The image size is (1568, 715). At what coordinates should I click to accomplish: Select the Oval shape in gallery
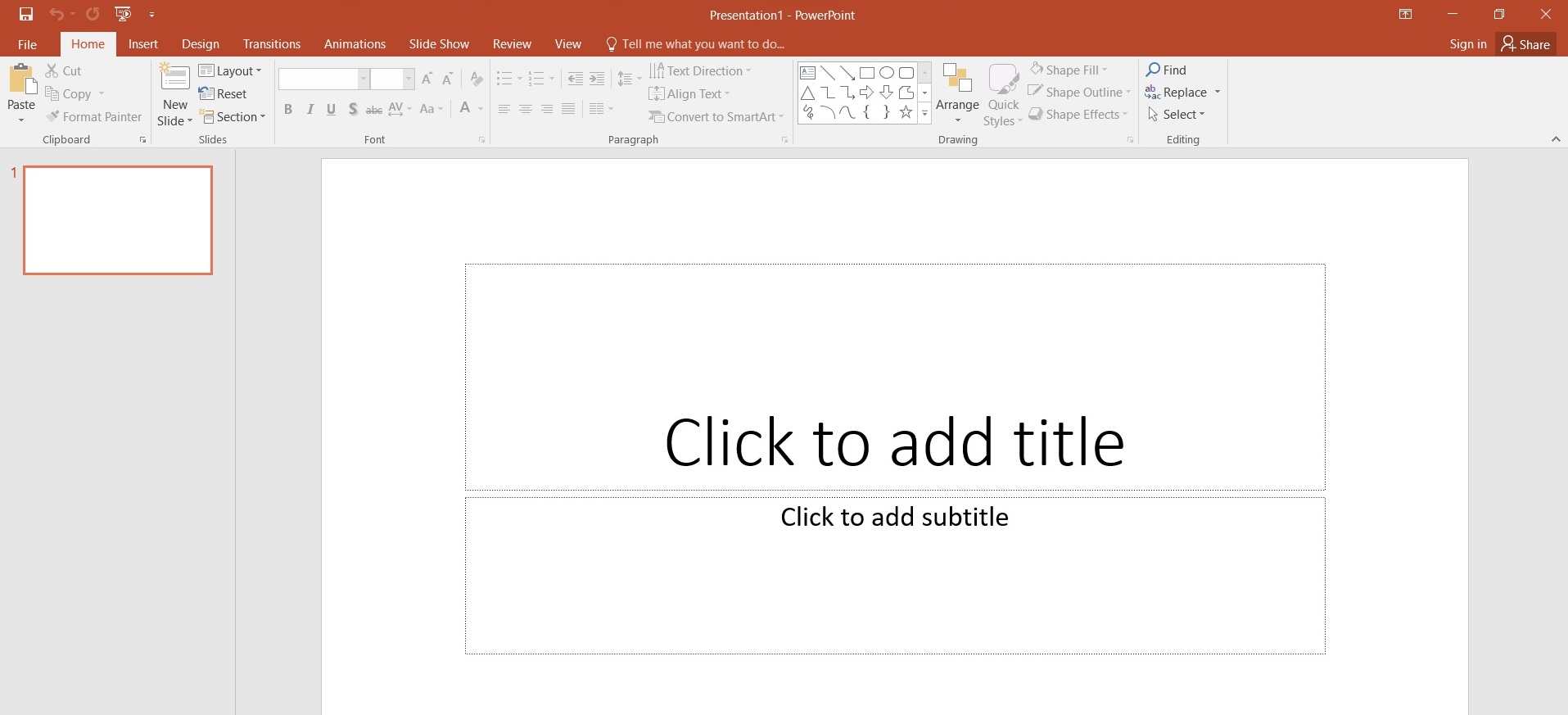click(x=887, y=73)
